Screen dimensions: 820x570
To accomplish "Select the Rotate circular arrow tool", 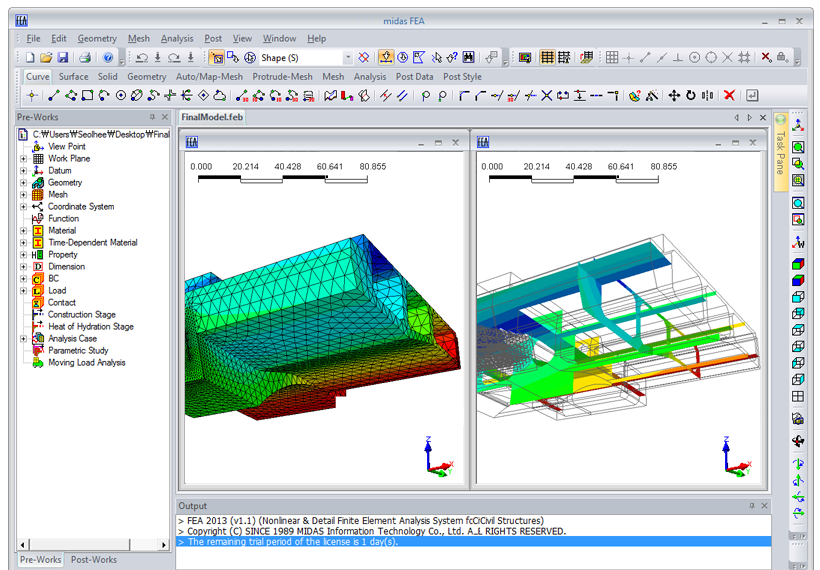I will point(691,96).
